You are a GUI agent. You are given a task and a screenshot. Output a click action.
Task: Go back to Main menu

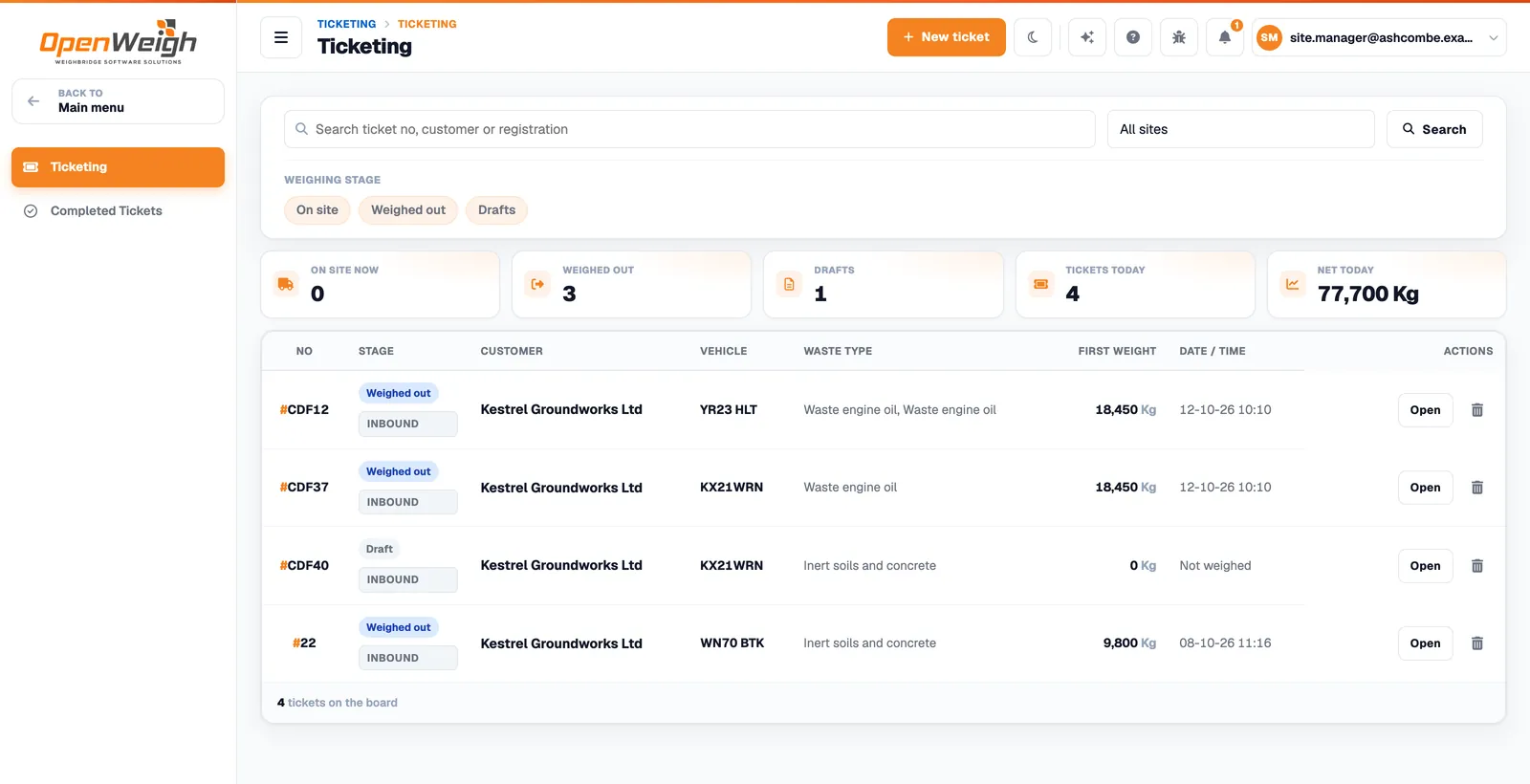(118, 101)
